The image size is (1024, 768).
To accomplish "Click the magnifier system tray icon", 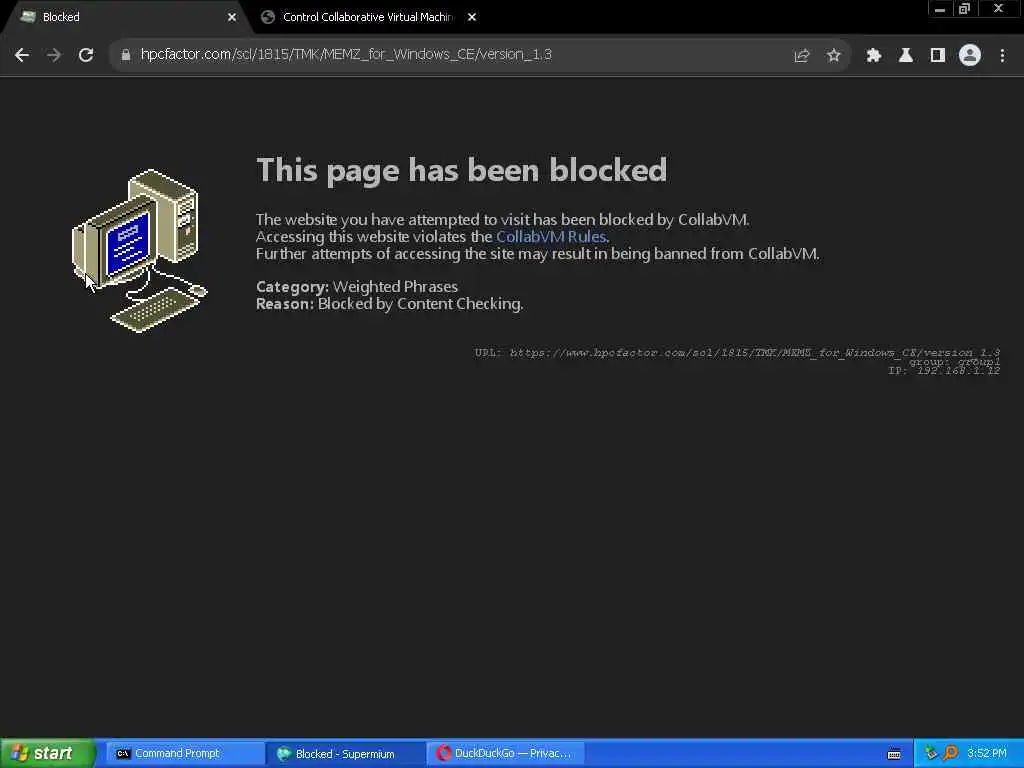I will pos(950,754).
